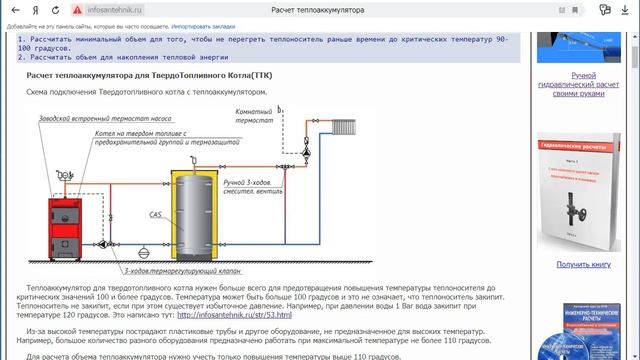Click the diagram label Комнатный термостат
The image size is (640, 360).
tap(254, 116)
